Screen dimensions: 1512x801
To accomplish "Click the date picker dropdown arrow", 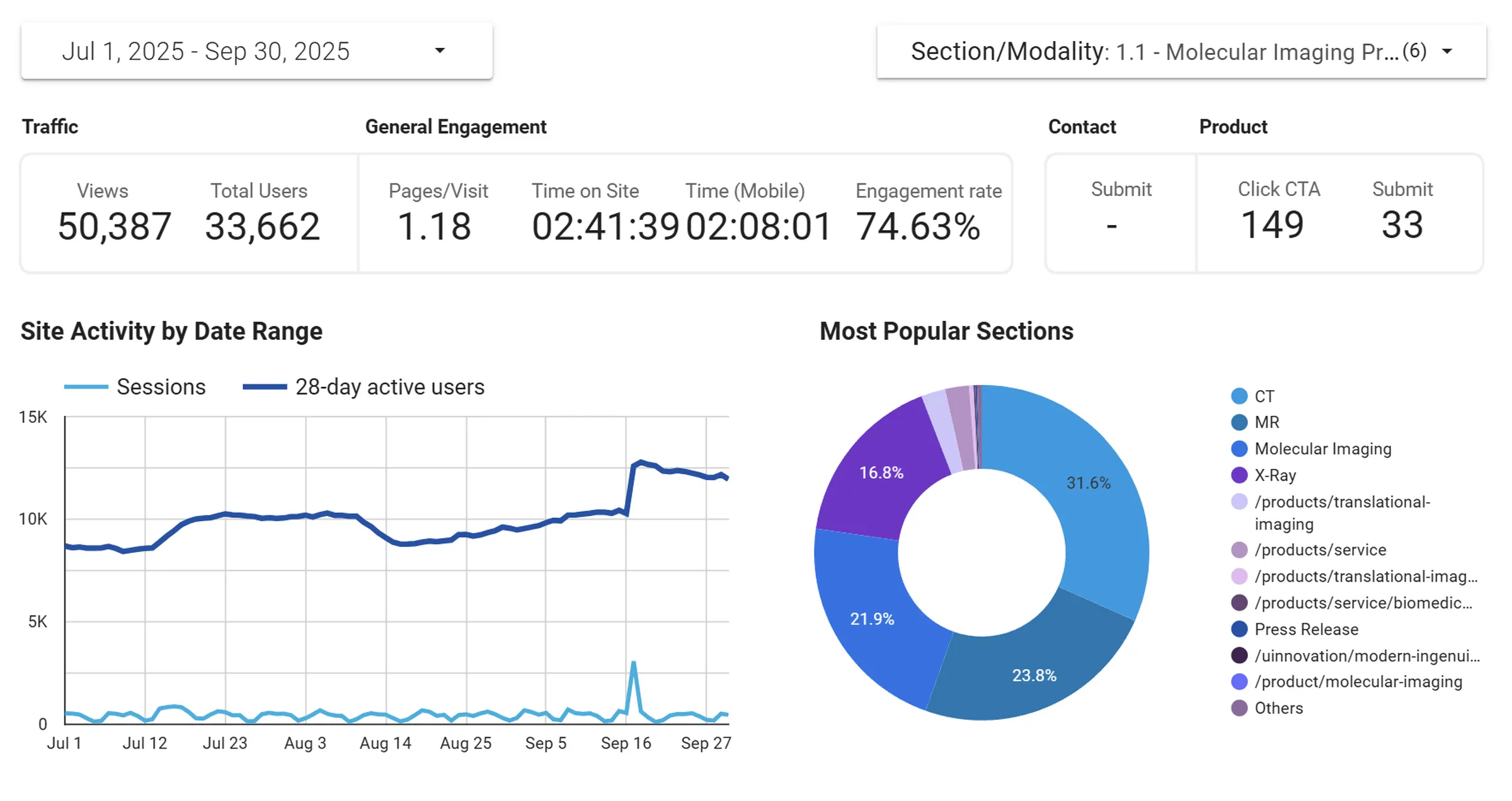I will (x=440, y=51).
